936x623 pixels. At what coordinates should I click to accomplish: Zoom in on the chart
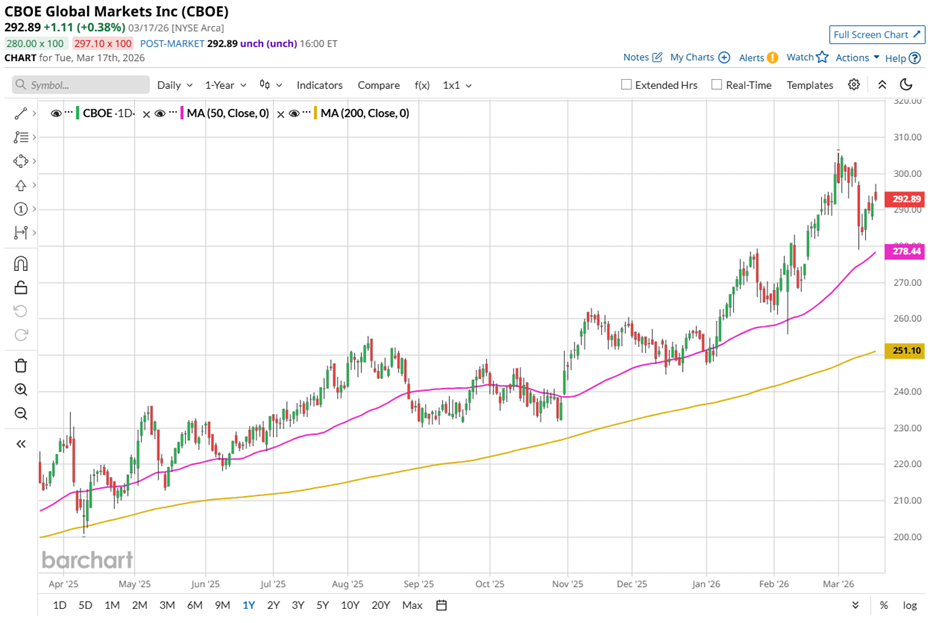pyautogui.click(x=21, y=390)
